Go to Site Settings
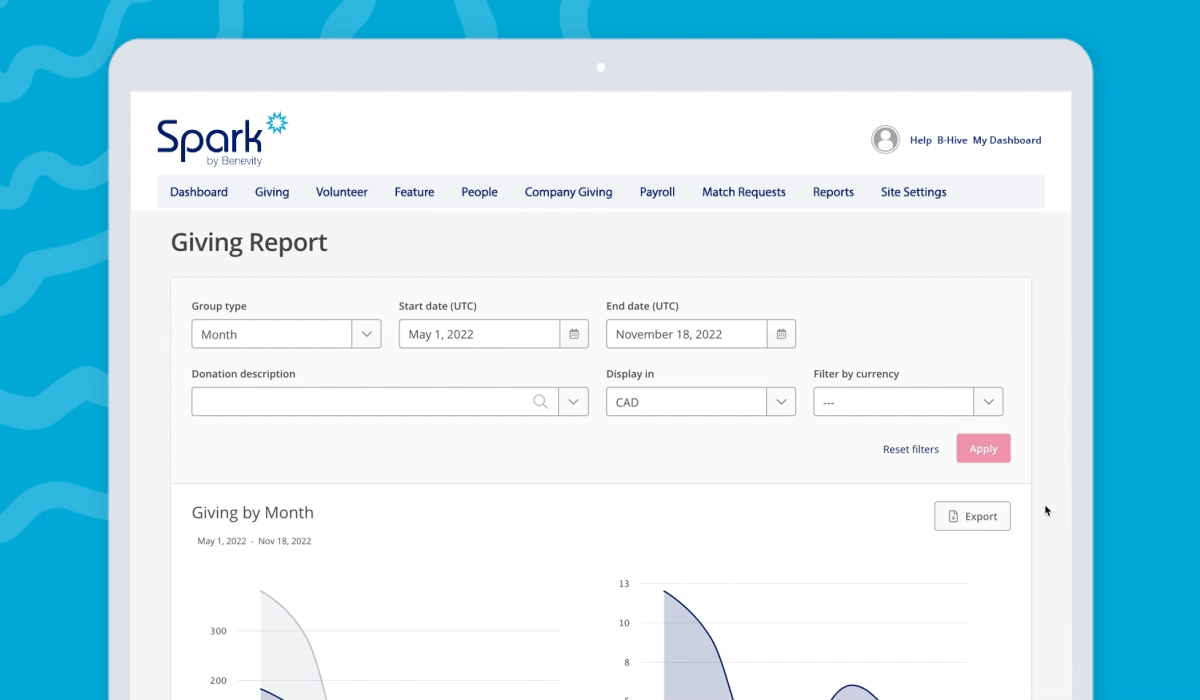 (x=914, y=192)
